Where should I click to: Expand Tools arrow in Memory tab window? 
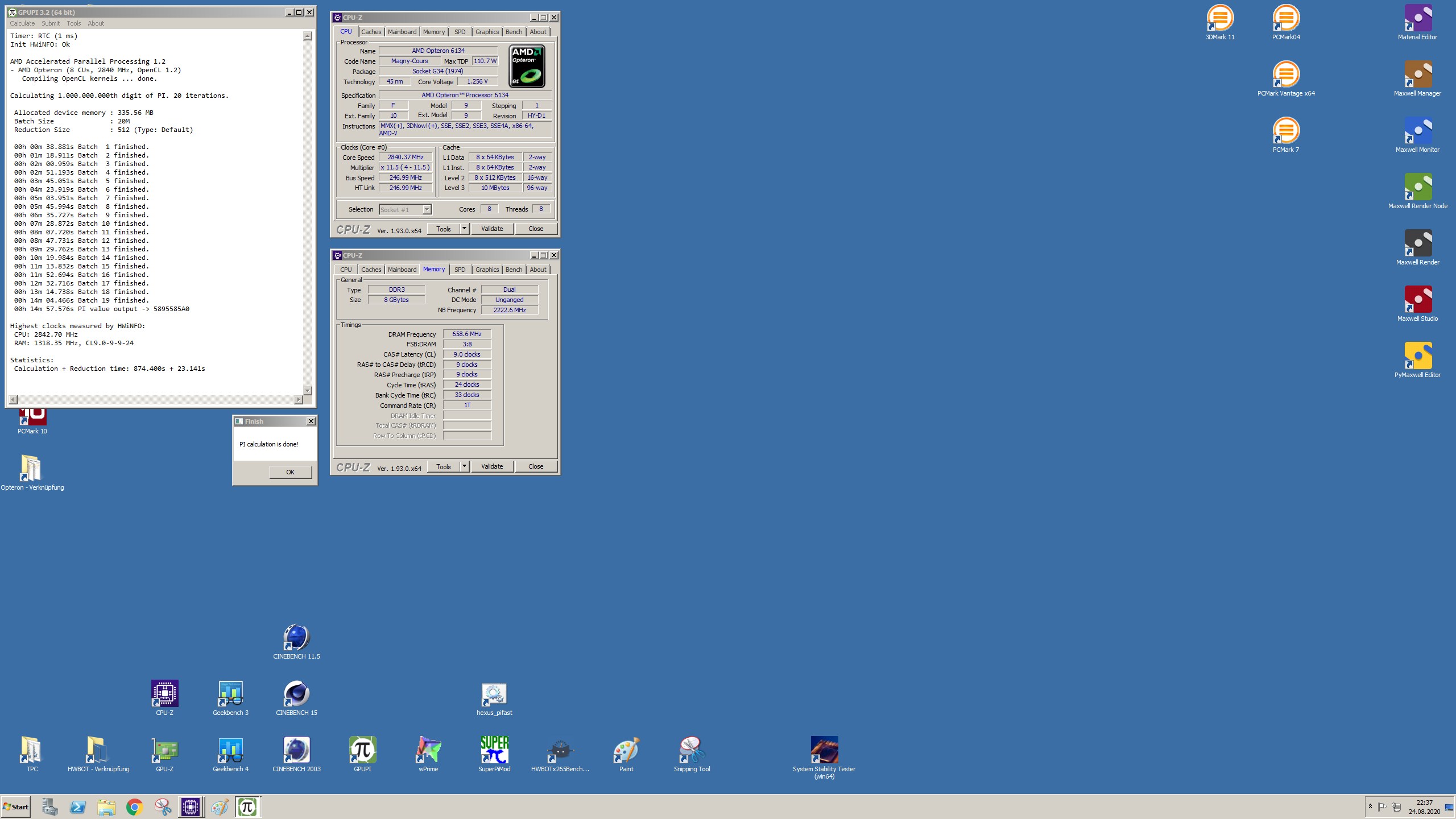[x=464, y=466]
